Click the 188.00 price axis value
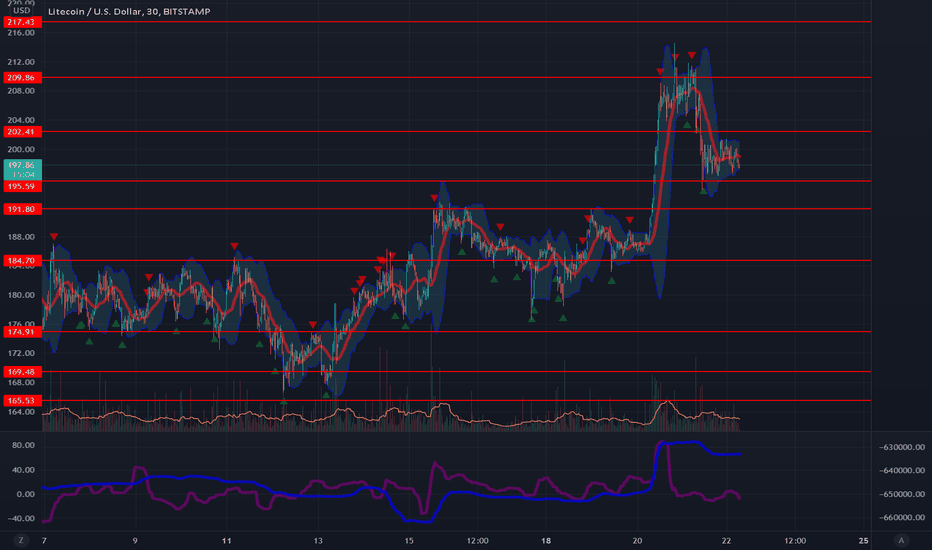The image size is (932, 550). point(21,237)
